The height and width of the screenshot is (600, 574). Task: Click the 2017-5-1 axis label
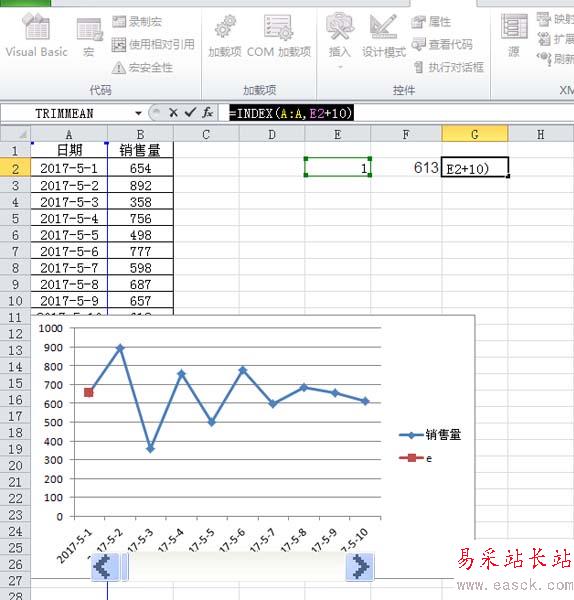(75, 546)
